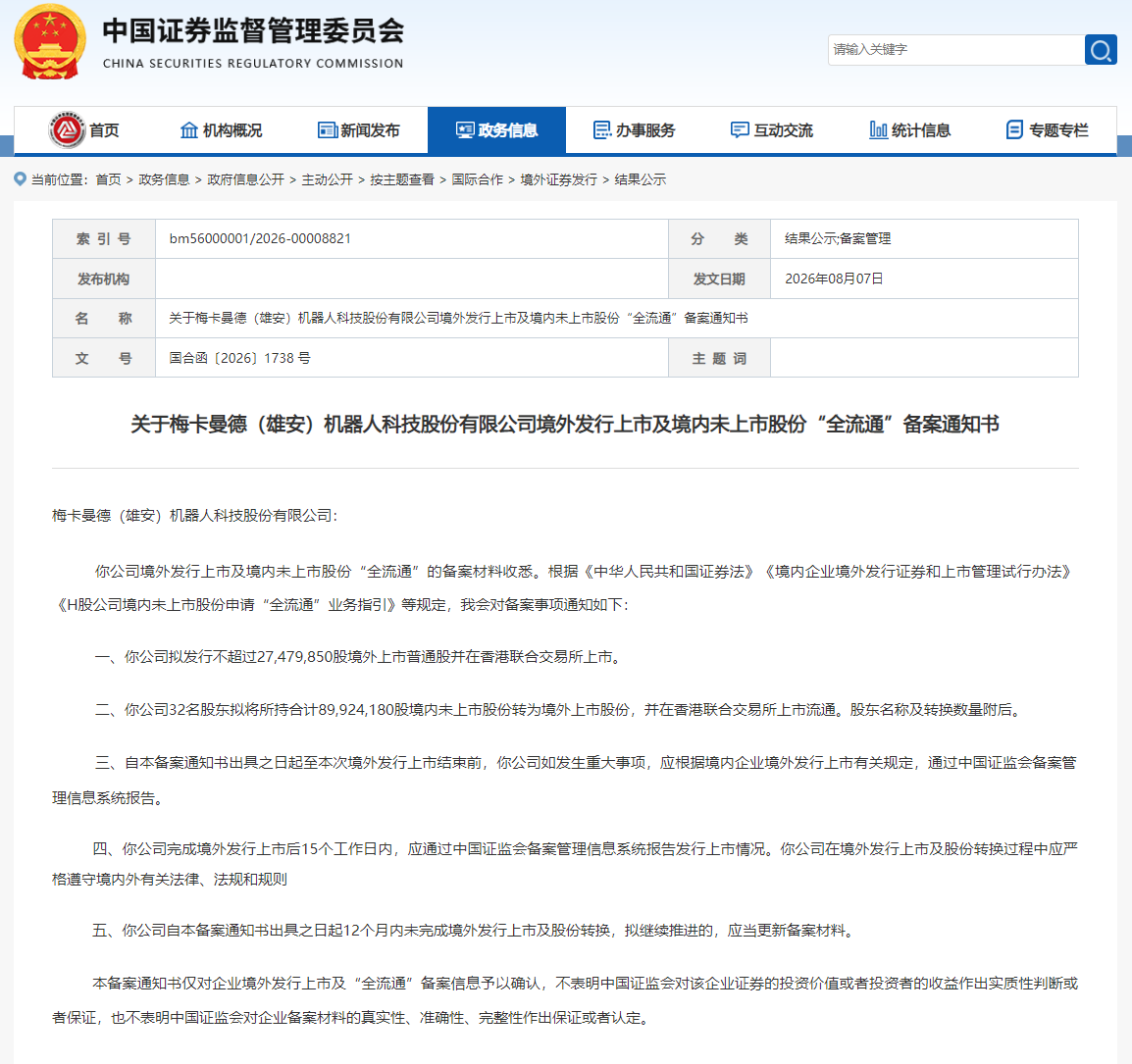The width and height of the screenshot is (1132, 1064).
Task: Click the issue date 2026年08月07日
Action: (x=834, y=279)
